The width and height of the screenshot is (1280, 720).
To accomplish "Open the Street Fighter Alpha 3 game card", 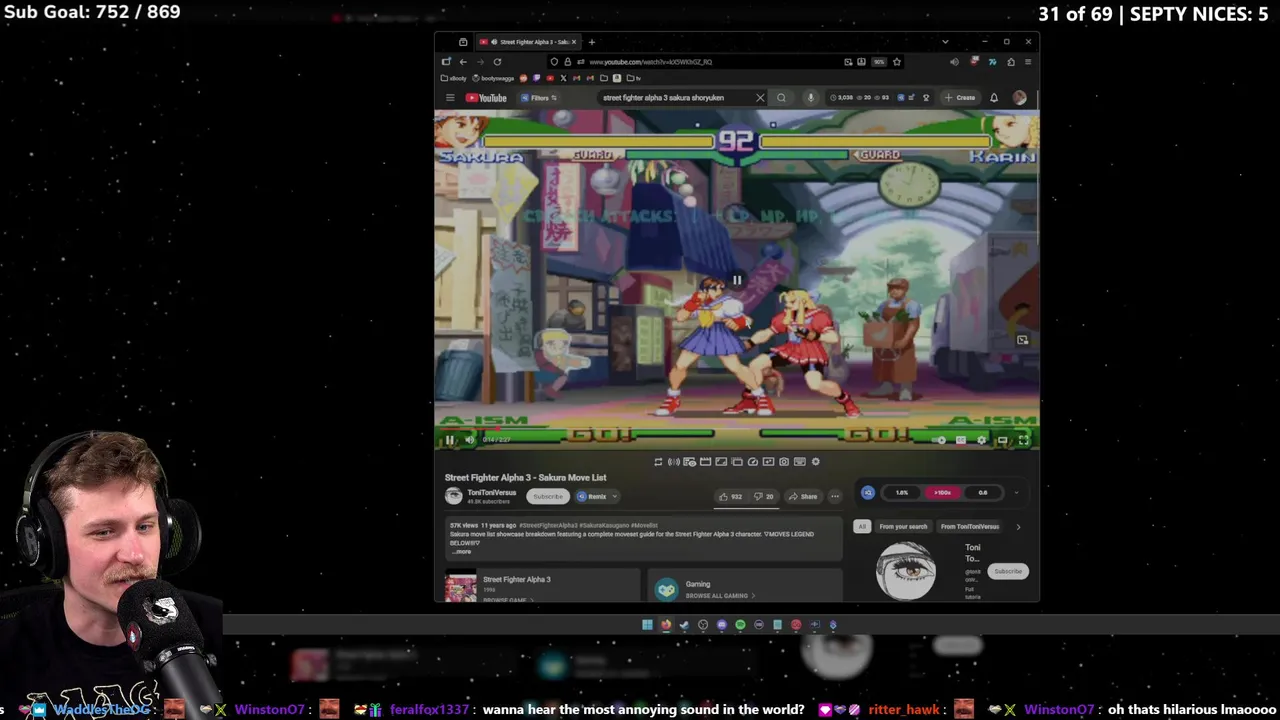I will tap(542, 587).
